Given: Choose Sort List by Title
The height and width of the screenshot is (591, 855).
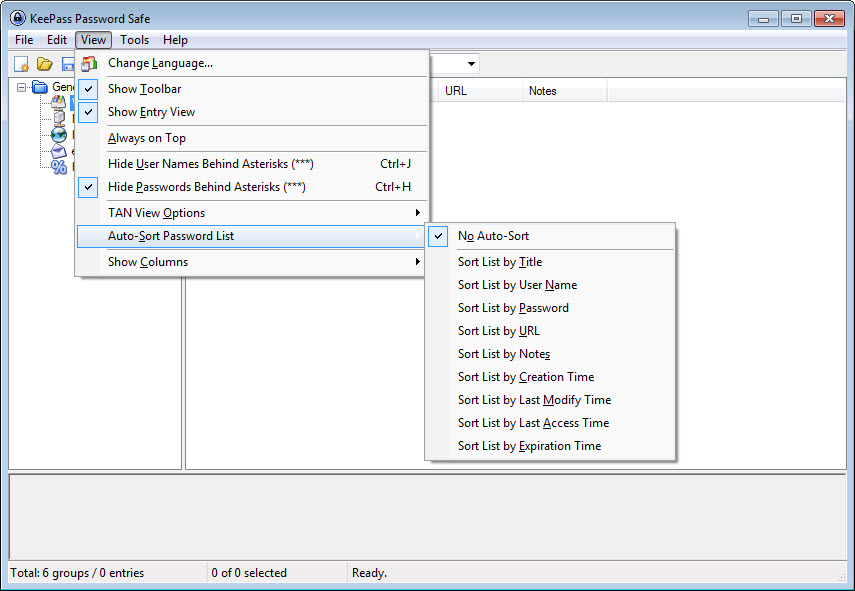Looking at the screenshot, I should coord(550,262).
